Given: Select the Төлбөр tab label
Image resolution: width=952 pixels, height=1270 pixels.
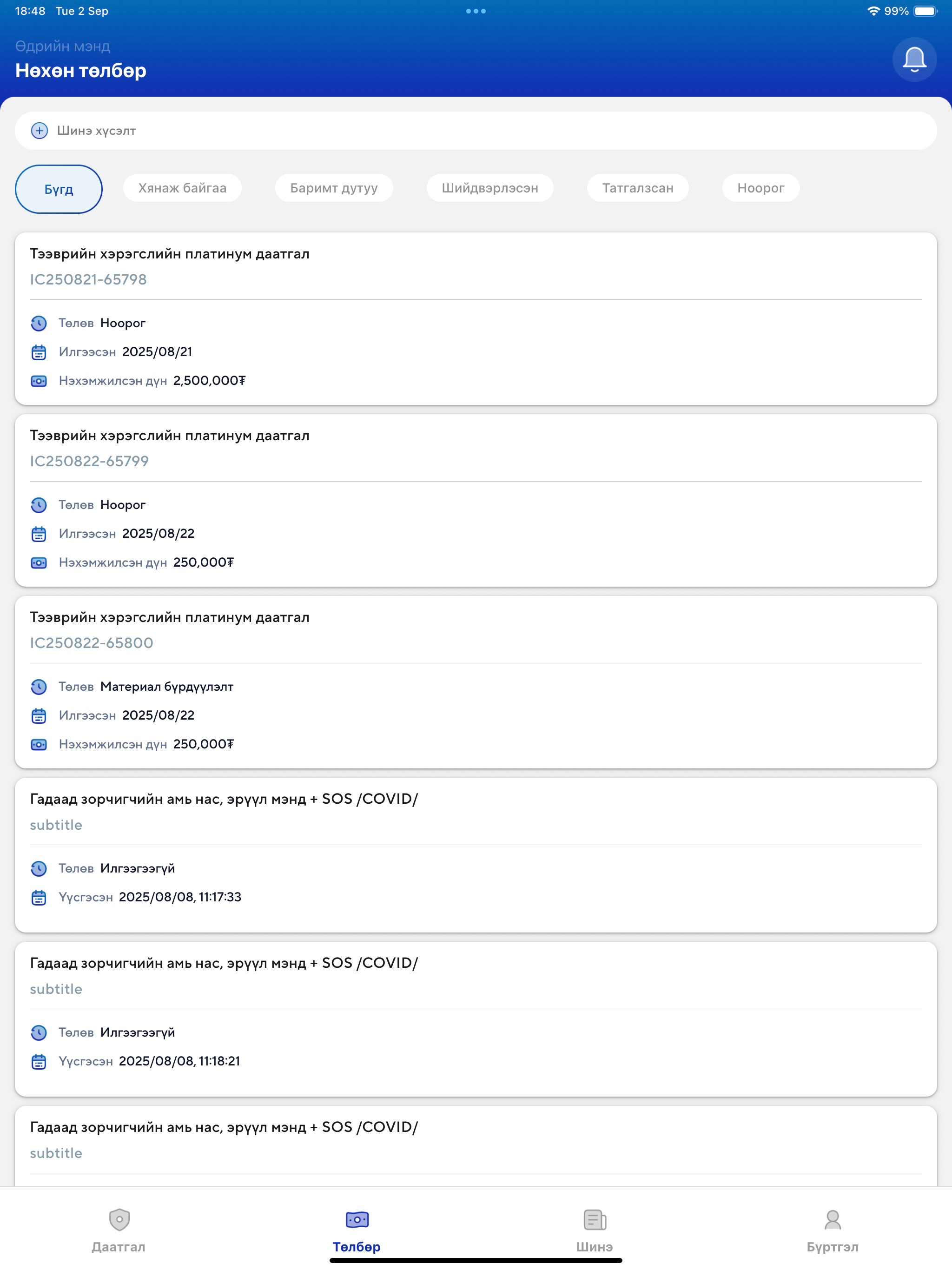Looking at the screenshot, I should point(357,1247).
